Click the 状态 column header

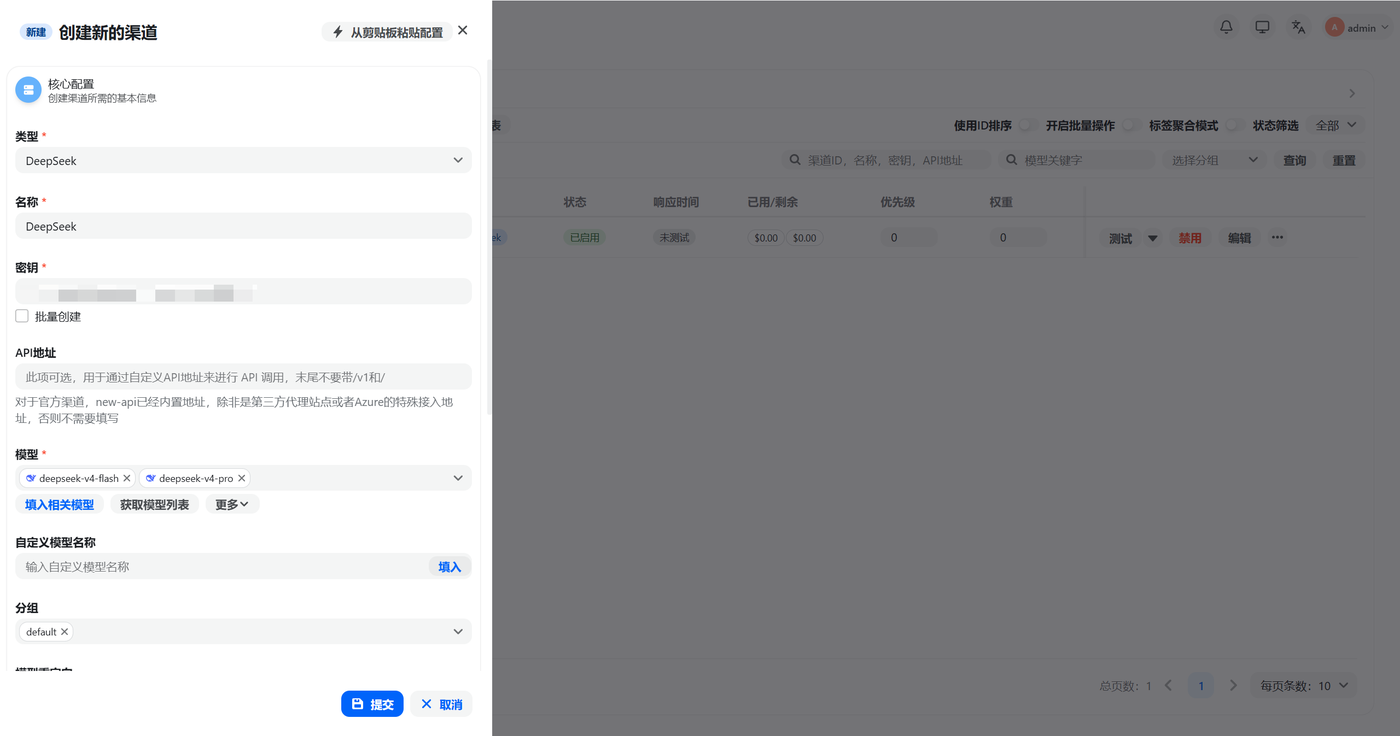tap(575, 202)
